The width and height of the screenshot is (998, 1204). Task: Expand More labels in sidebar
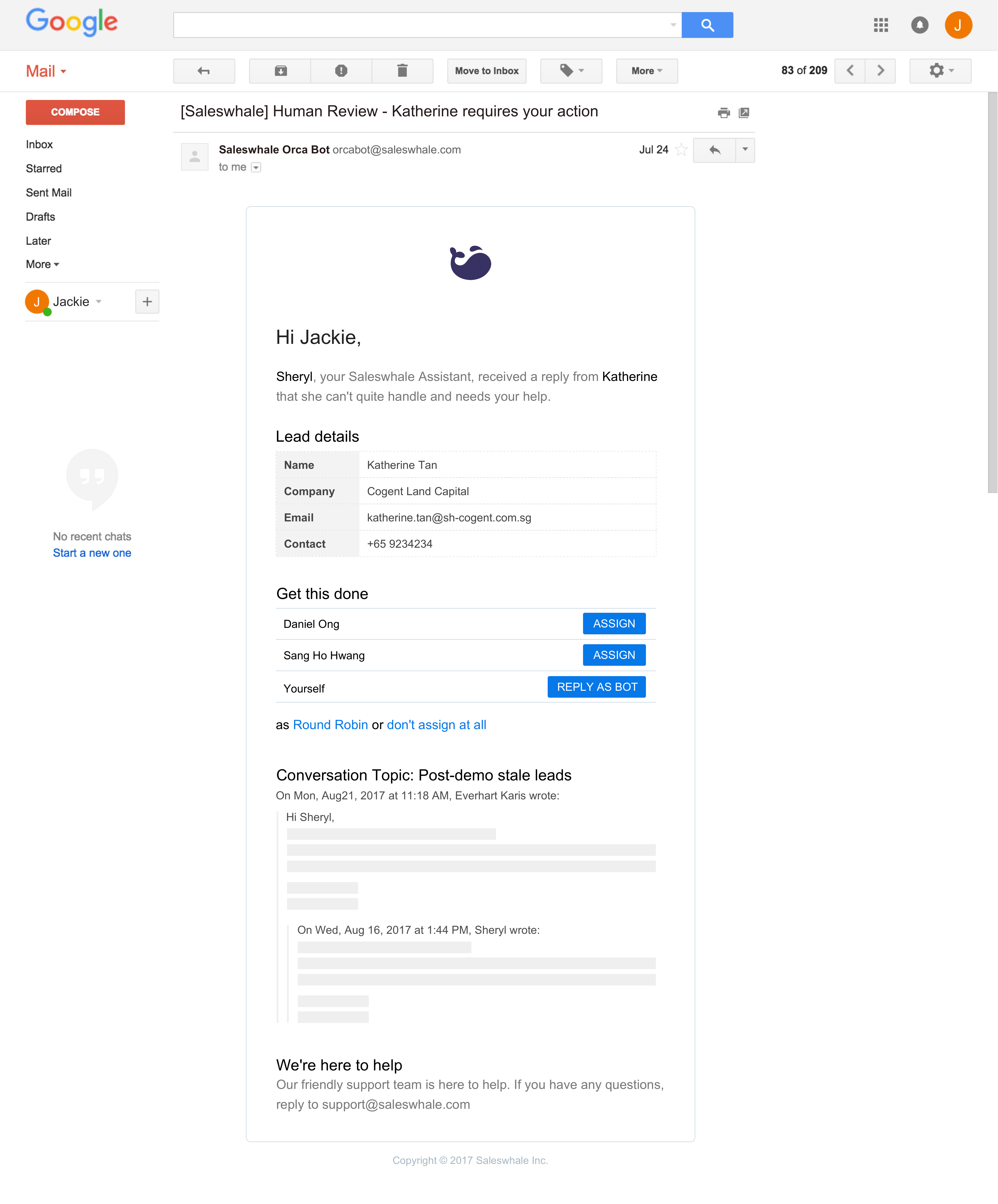coord(42,264)
